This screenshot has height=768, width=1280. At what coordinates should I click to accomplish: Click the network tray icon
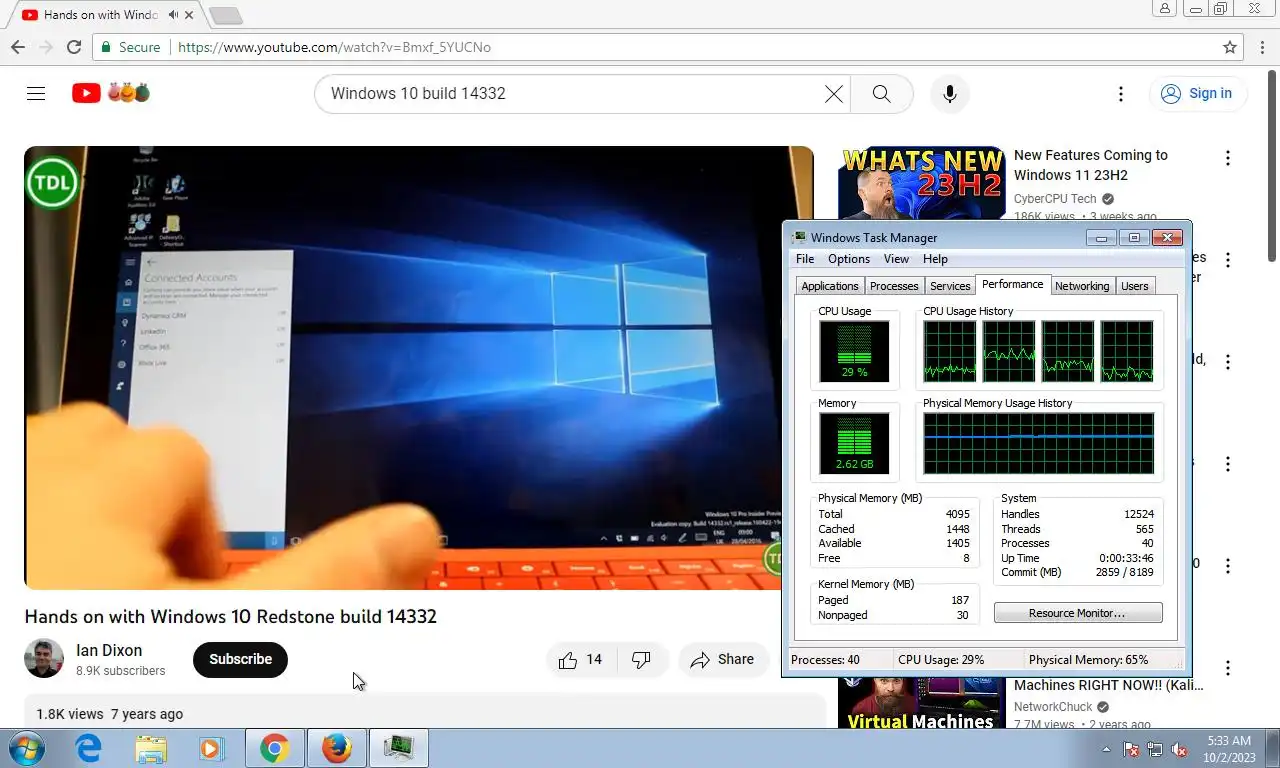pyautogui.click(x=1155, y=749)
